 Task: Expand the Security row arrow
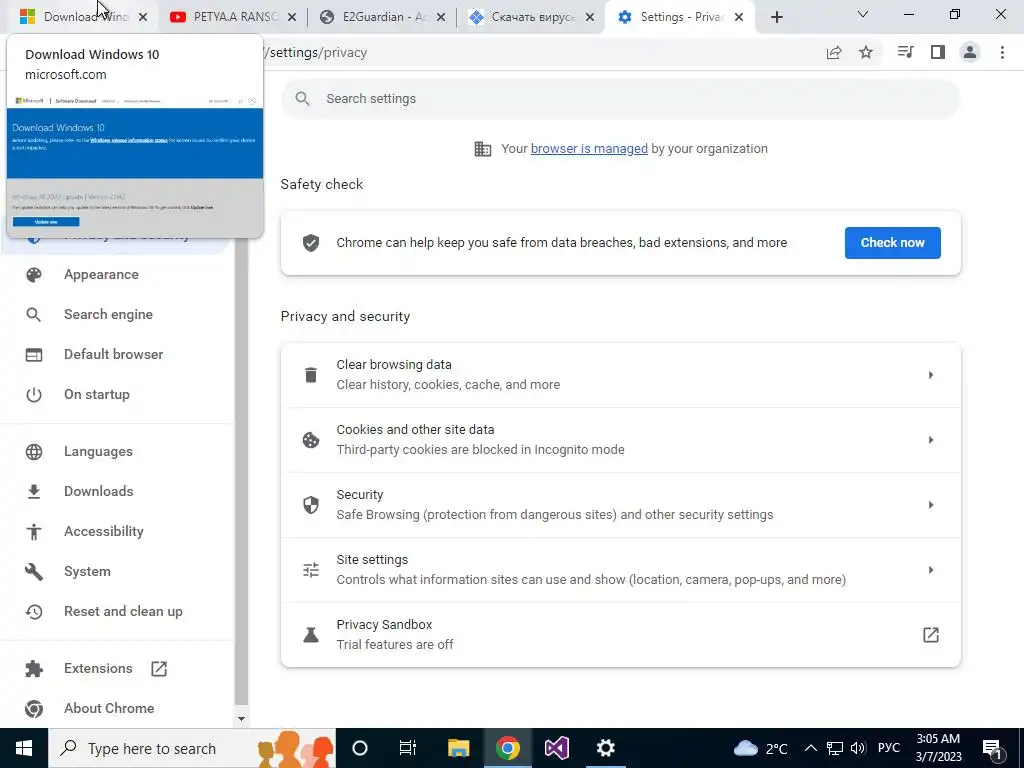pyautogui.click(x=931, y=505)
